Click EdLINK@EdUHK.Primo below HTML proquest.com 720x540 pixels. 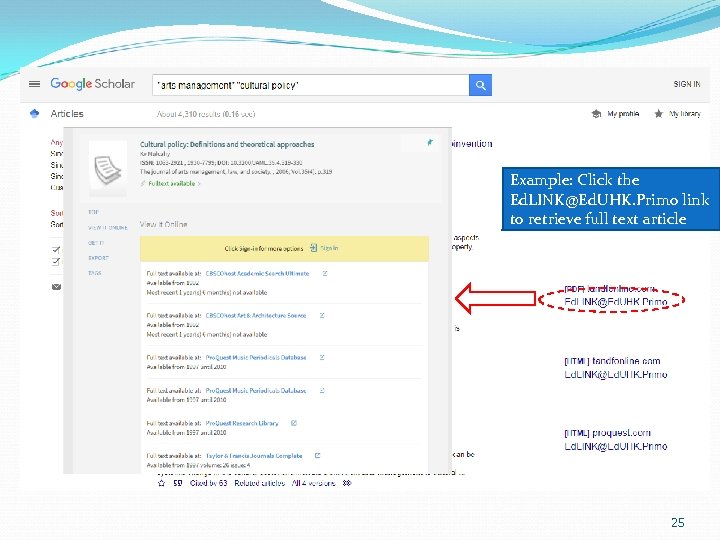[615, 446]
